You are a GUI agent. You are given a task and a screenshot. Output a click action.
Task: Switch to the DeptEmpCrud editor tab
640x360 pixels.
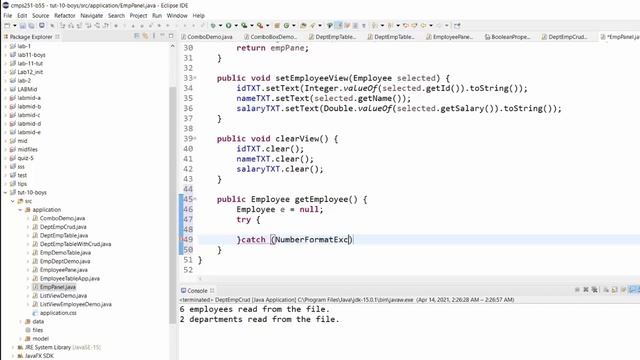(565, 37)
